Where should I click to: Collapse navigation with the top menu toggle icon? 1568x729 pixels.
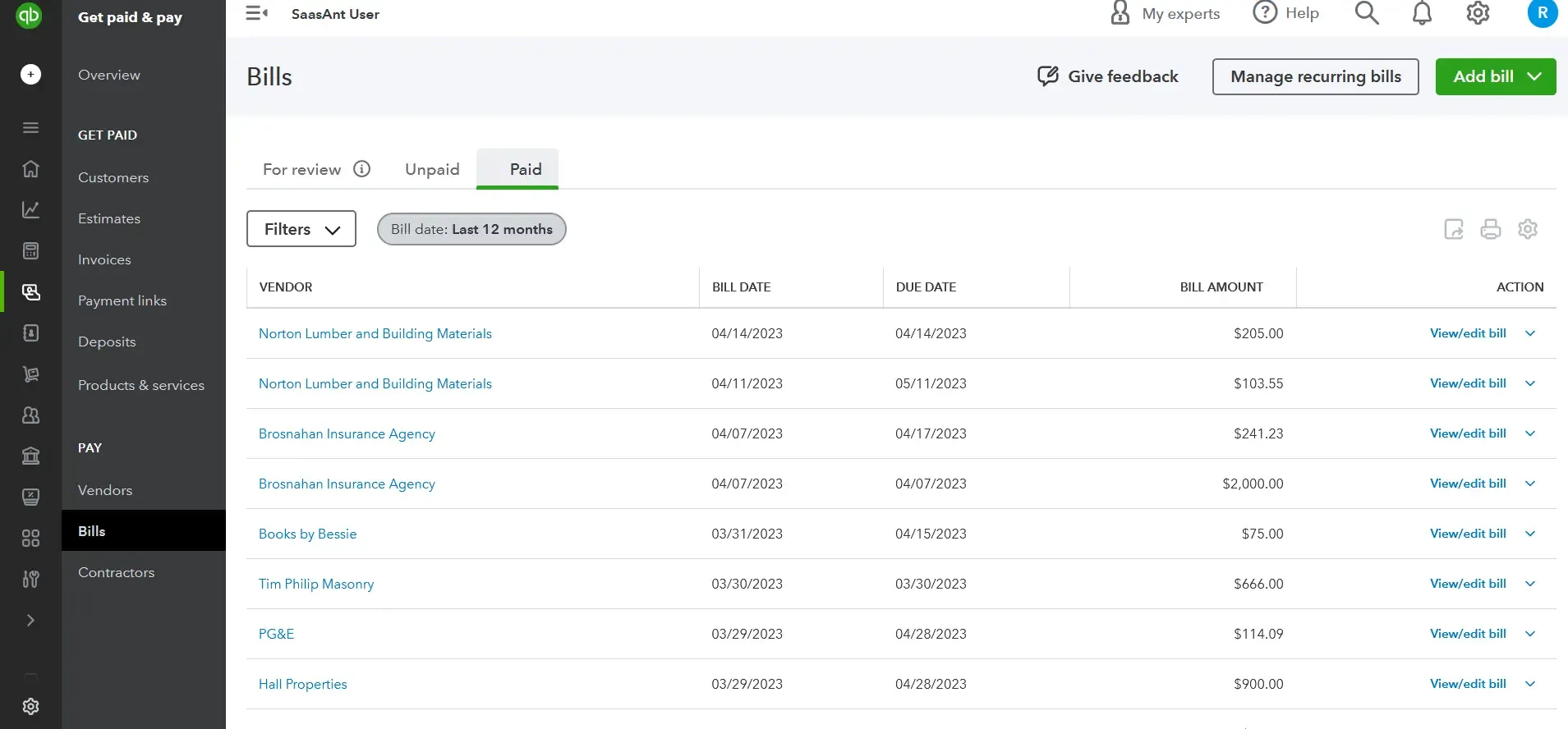click(x=257, y=13)
